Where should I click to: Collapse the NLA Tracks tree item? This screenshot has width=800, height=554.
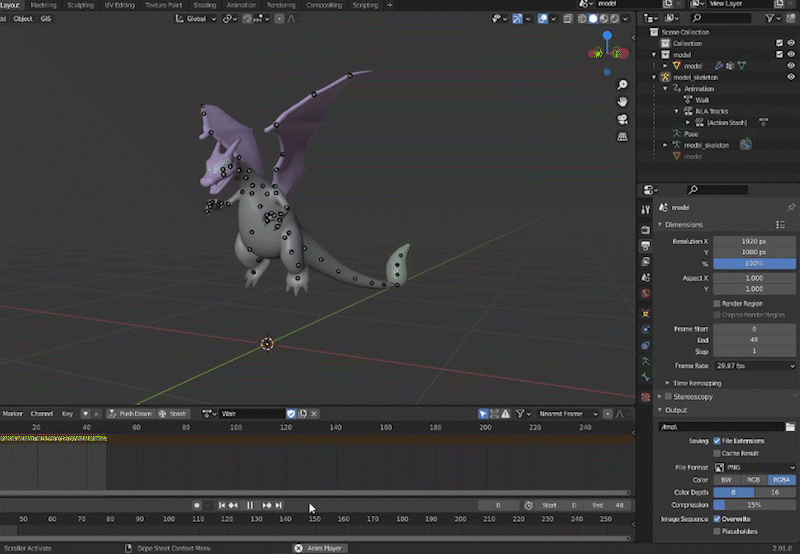click(x=677, y=111)
